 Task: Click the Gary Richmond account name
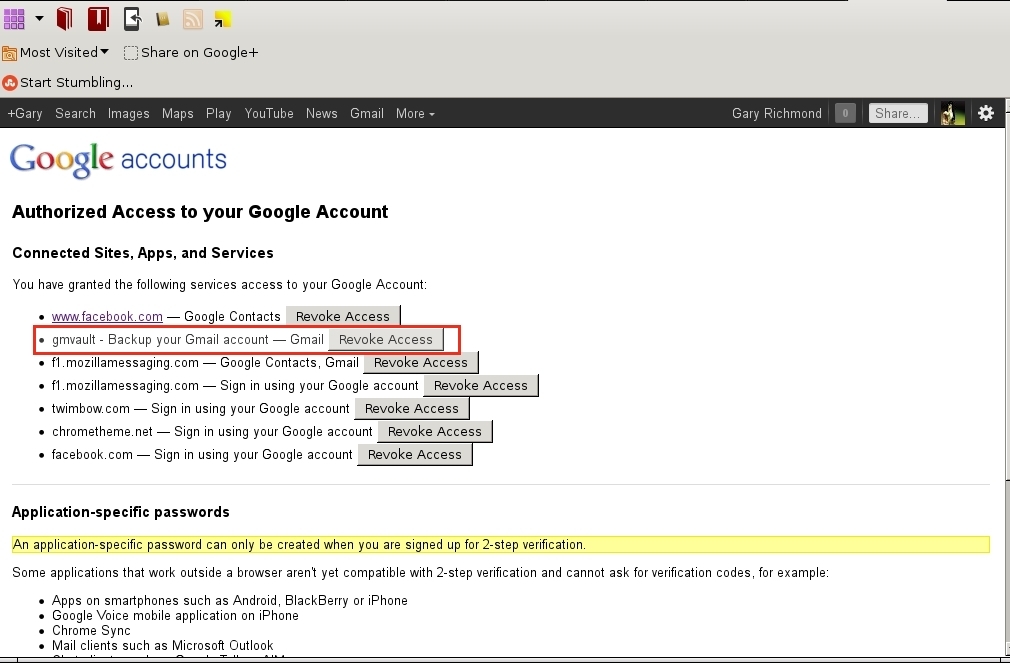click(776, 113)
